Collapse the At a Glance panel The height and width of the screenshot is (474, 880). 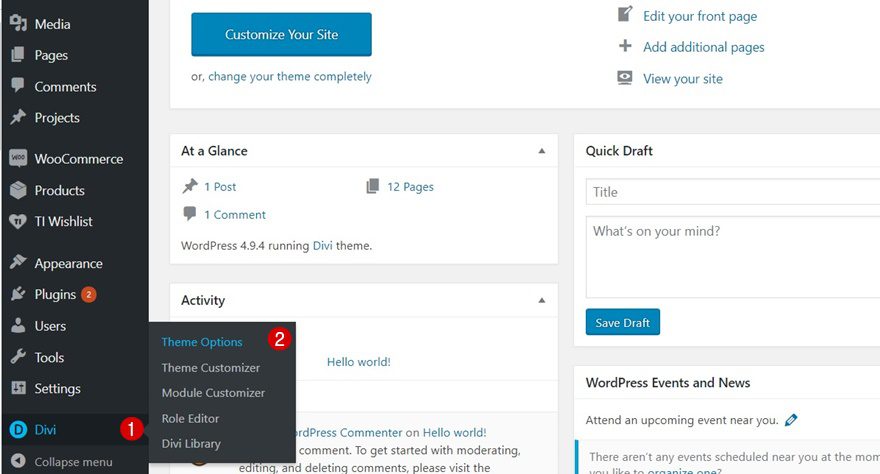click(x=542, y=151)
